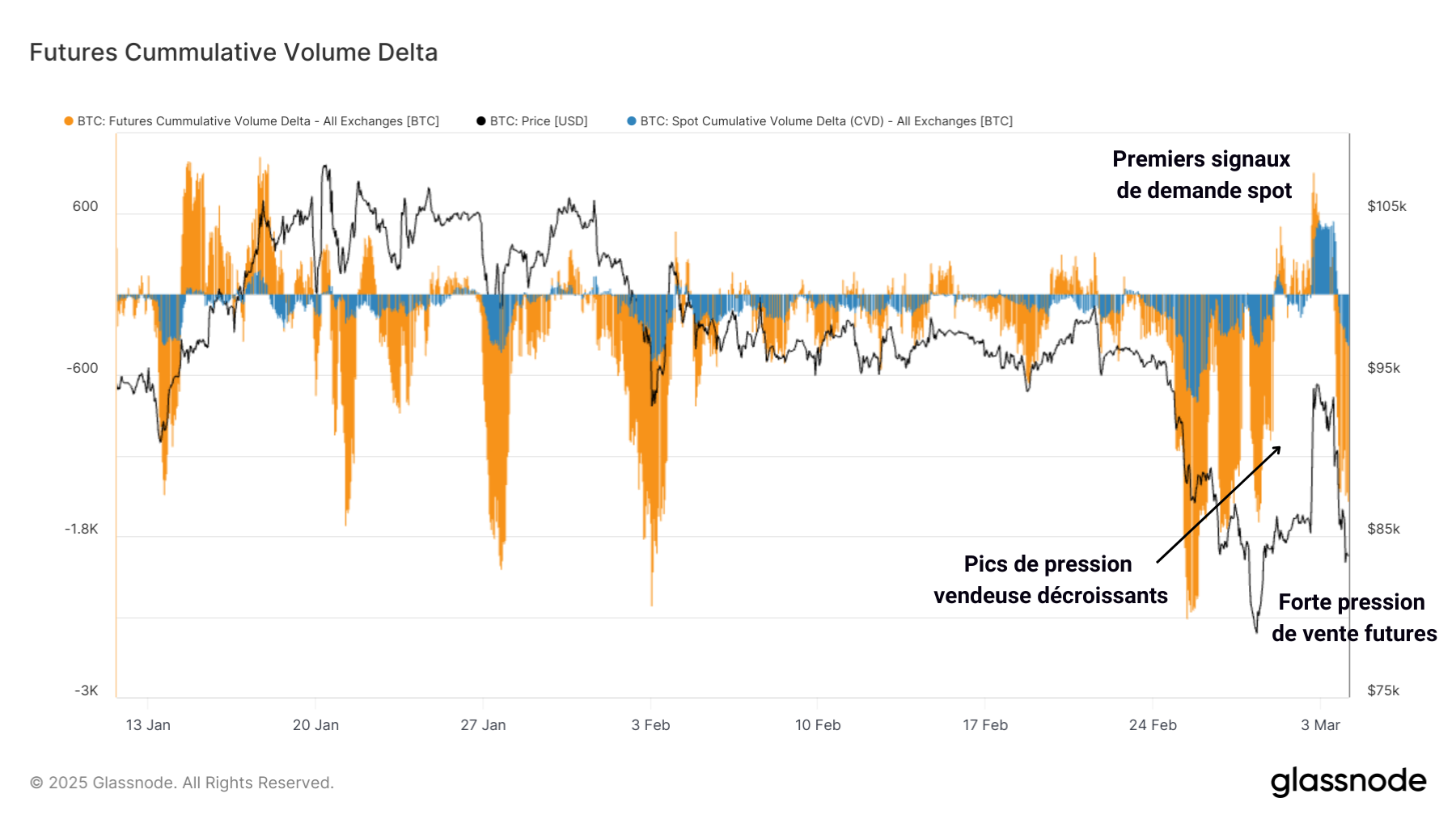1456x819 pixels.
Task: Click the "Forte pression de vente futures" annotation
Action: (1353, 618)
